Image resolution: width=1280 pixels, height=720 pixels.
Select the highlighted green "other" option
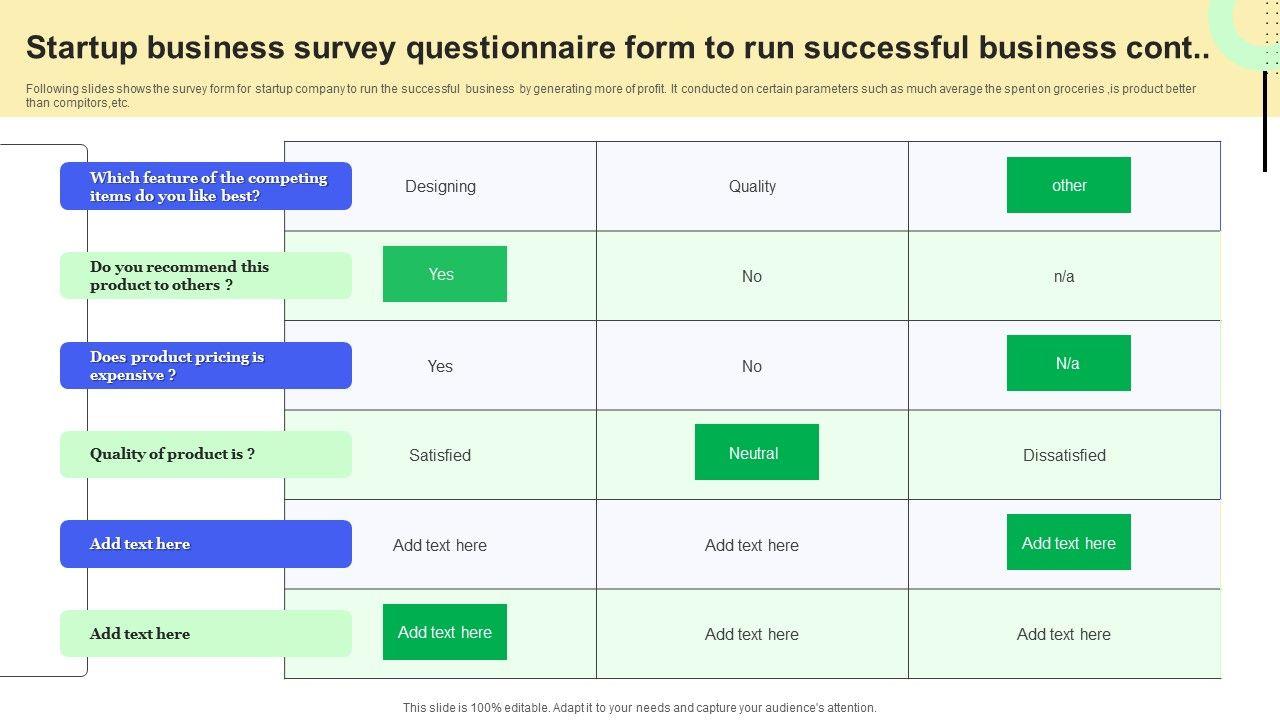1068,185
